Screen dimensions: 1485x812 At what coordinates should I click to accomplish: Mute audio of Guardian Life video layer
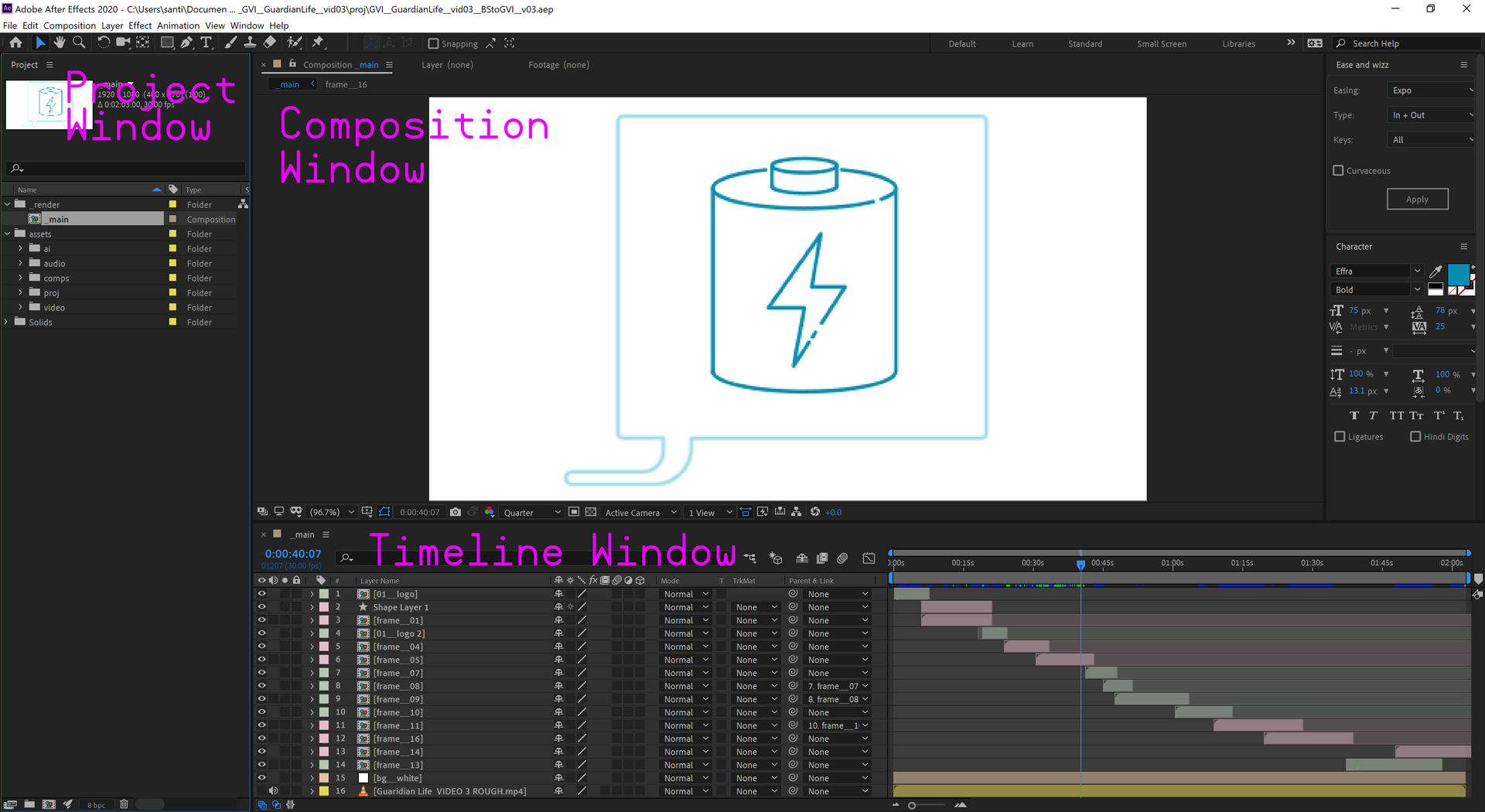pyautogui.click(x=273, y=791)
